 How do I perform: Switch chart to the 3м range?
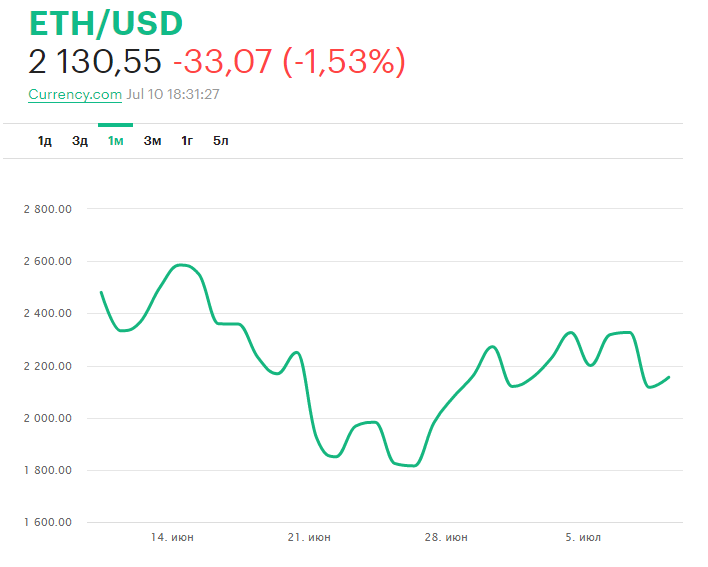point(152,141)
